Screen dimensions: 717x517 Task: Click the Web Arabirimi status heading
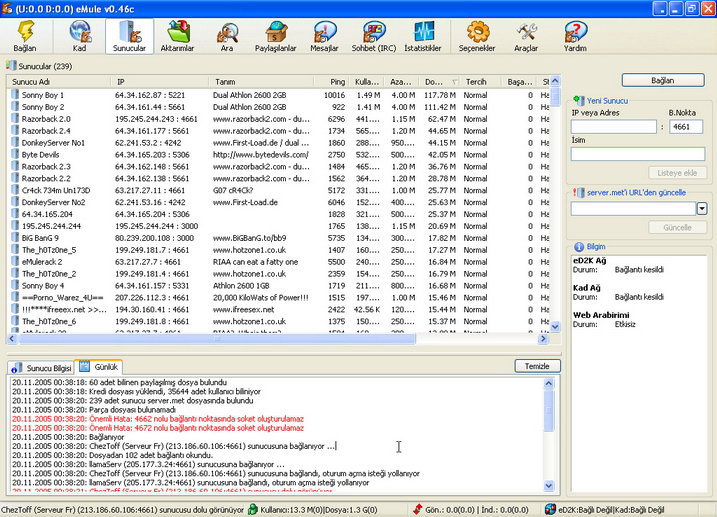pos(601,315)
